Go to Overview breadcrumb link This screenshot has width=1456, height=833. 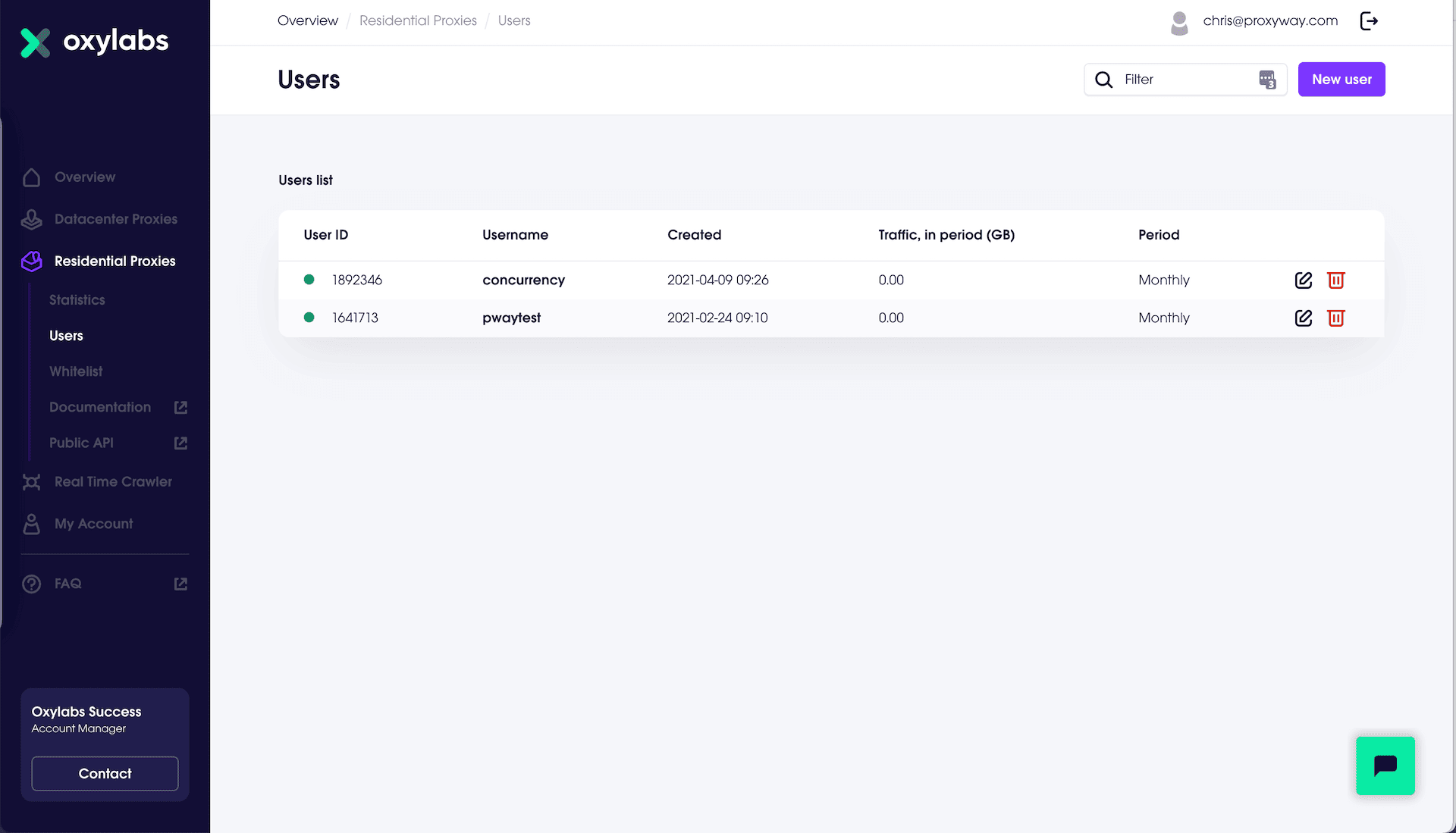[308, 21]
